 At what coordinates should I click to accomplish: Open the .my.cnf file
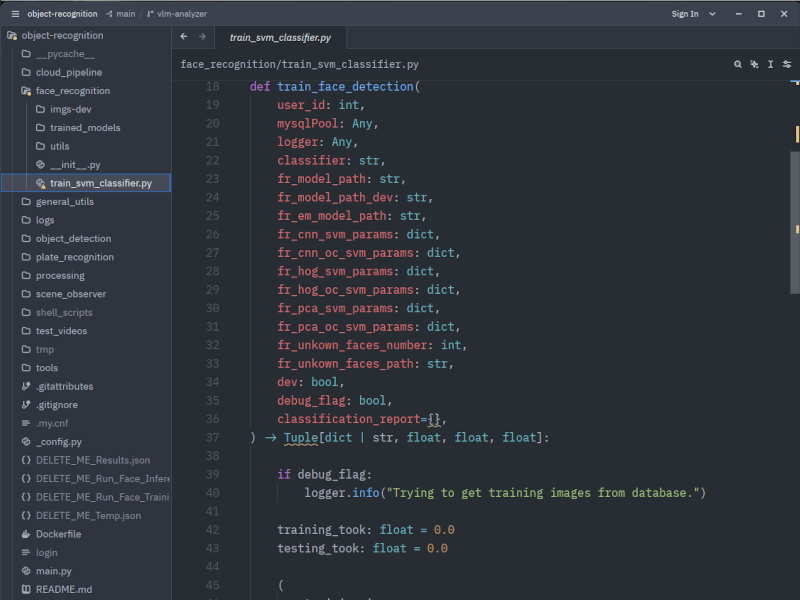point(86,423)
